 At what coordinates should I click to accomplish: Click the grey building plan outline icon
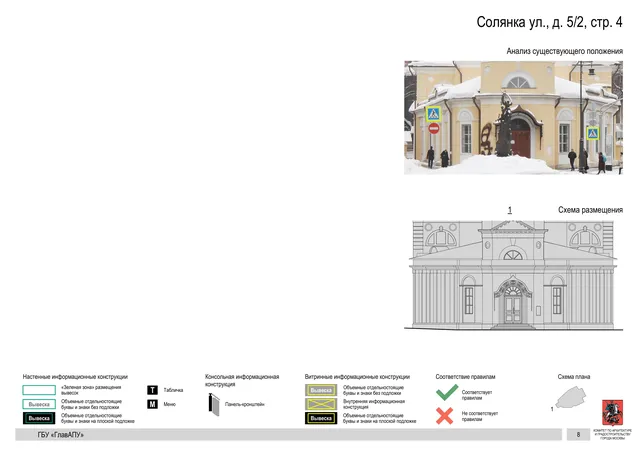(x=571, y=397)
